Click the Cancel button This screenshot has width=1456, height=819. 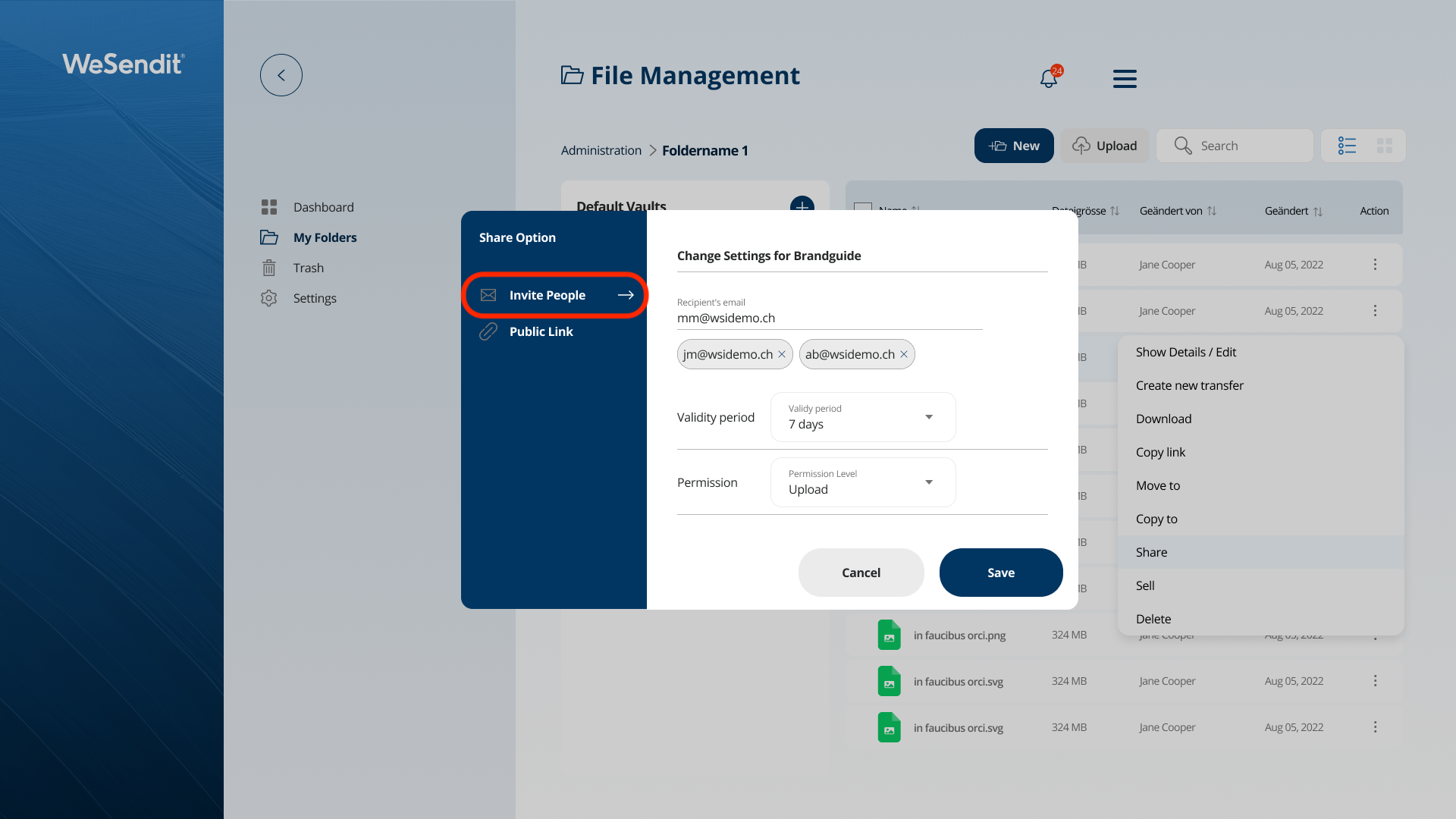861,573
